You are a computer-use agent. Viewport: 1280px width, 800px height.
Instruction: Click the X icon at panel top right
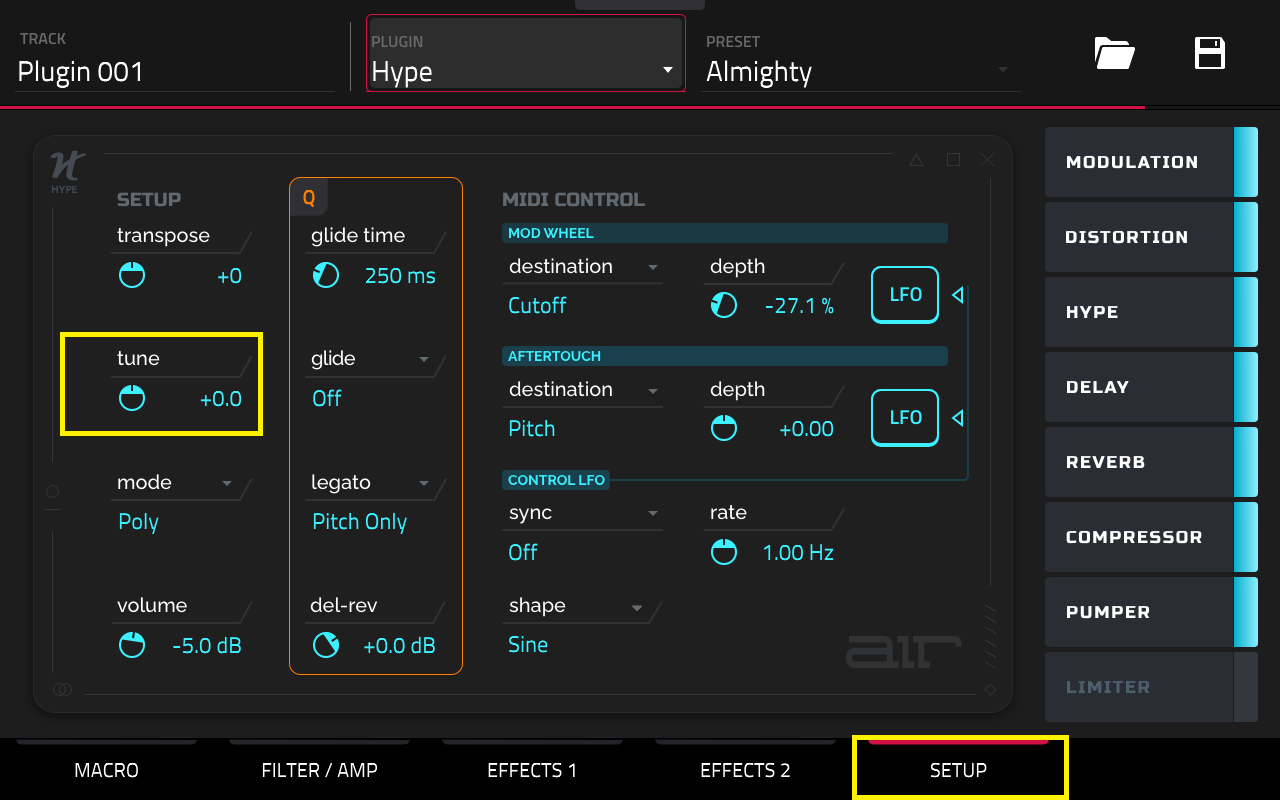(x=988, y=160)
